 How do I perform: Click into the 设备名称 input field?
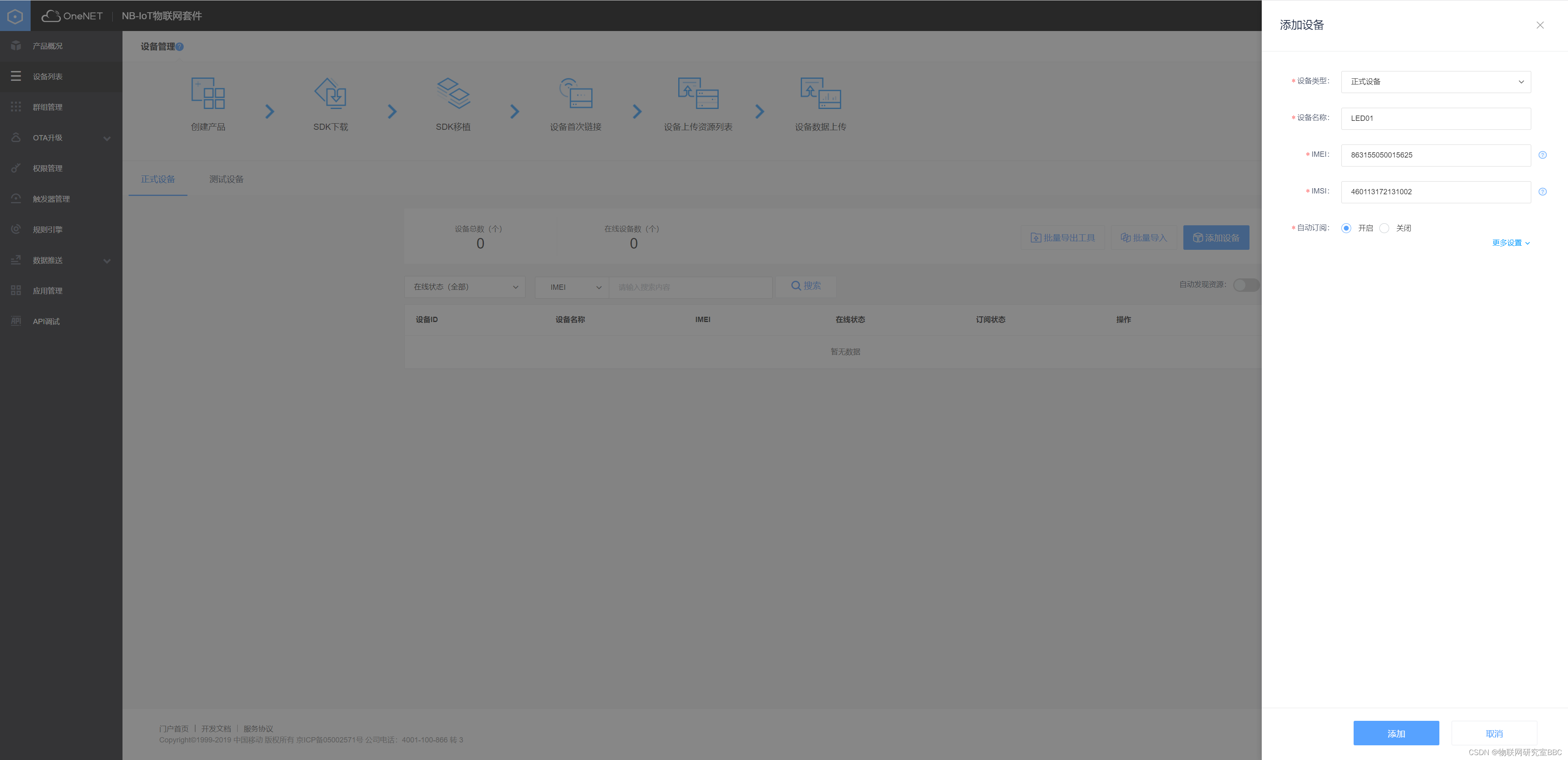pyautogui.click(x=1435, y=119)
